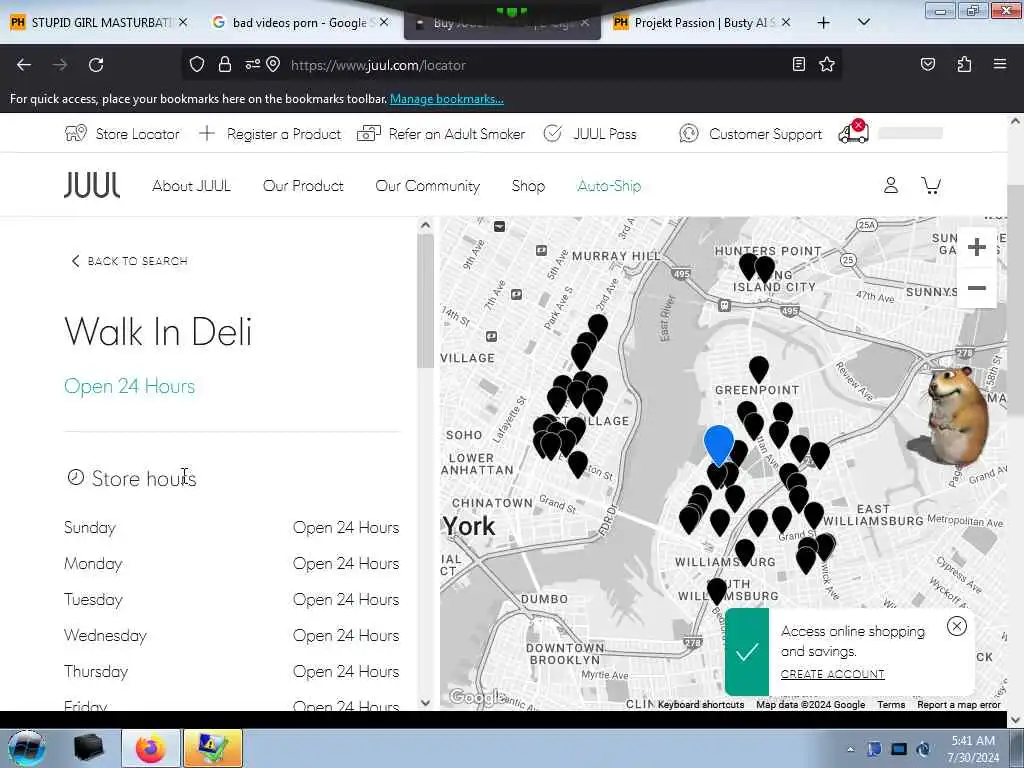1024x768 pixels.
Task: Click the Store hours heading
Action: (144, 479)
